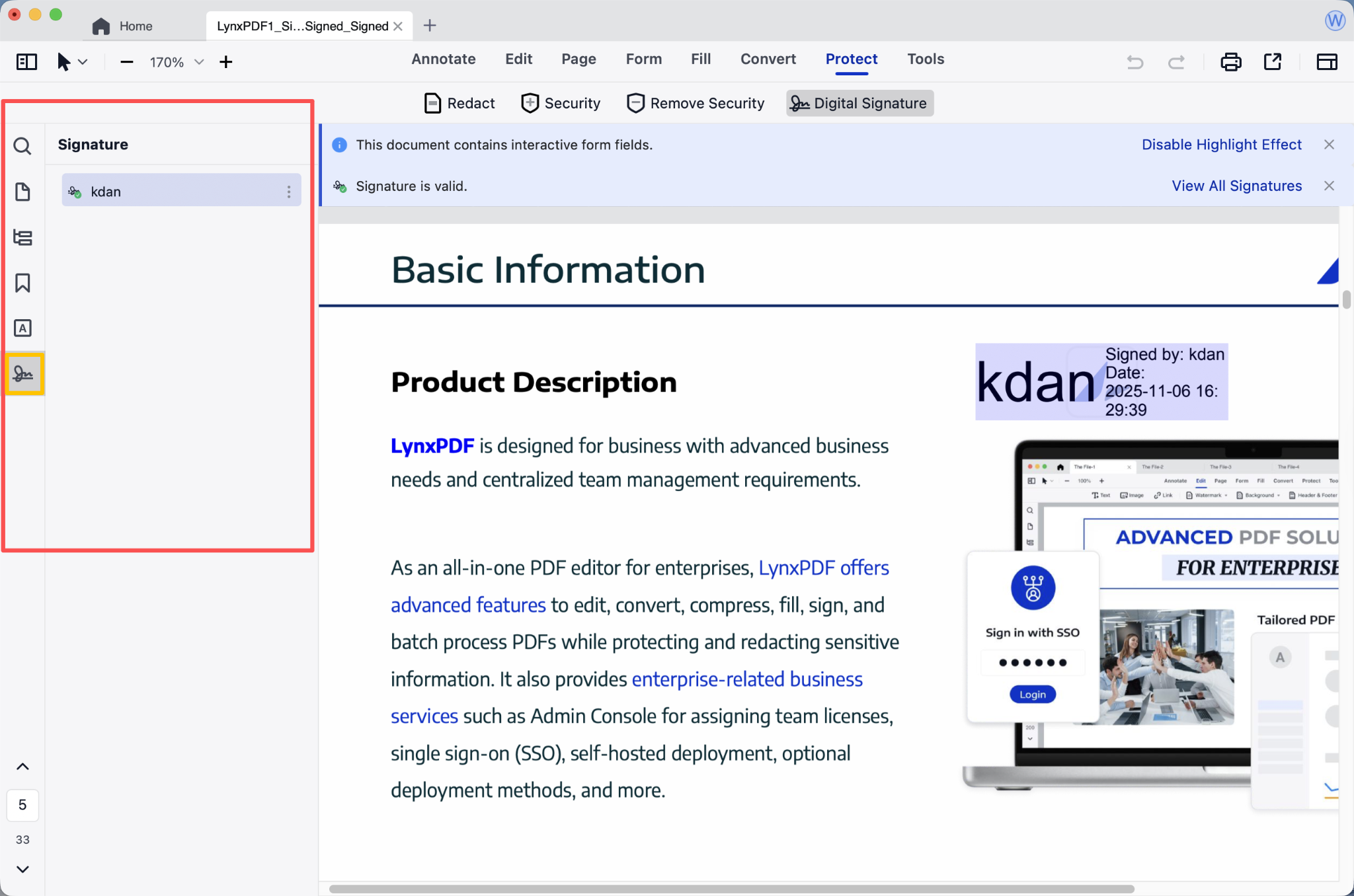Image resolution: width=1354 pixels, height=896 pixels.
Task: Expand the 170% zoom dropdown
Action: (x=198, y=62)
